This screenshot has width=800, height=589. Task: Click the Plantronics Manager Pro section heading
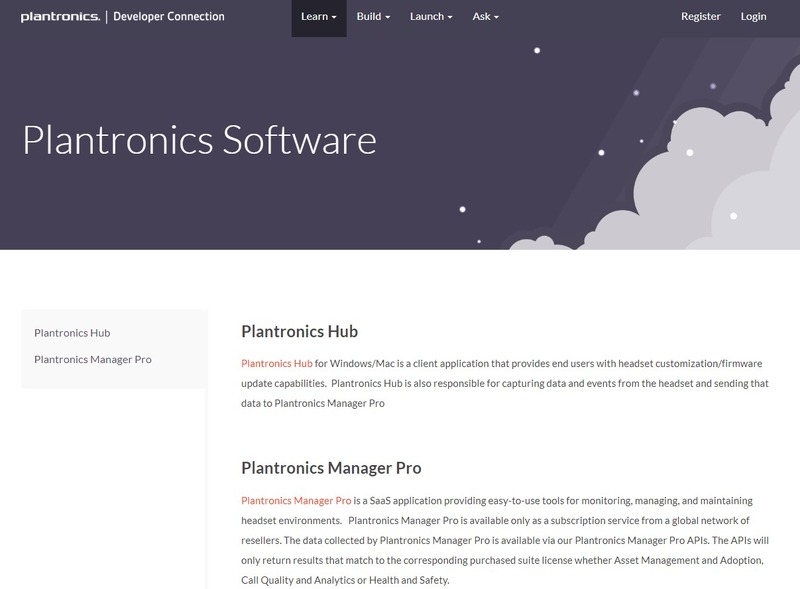click(x=331, y=468)
